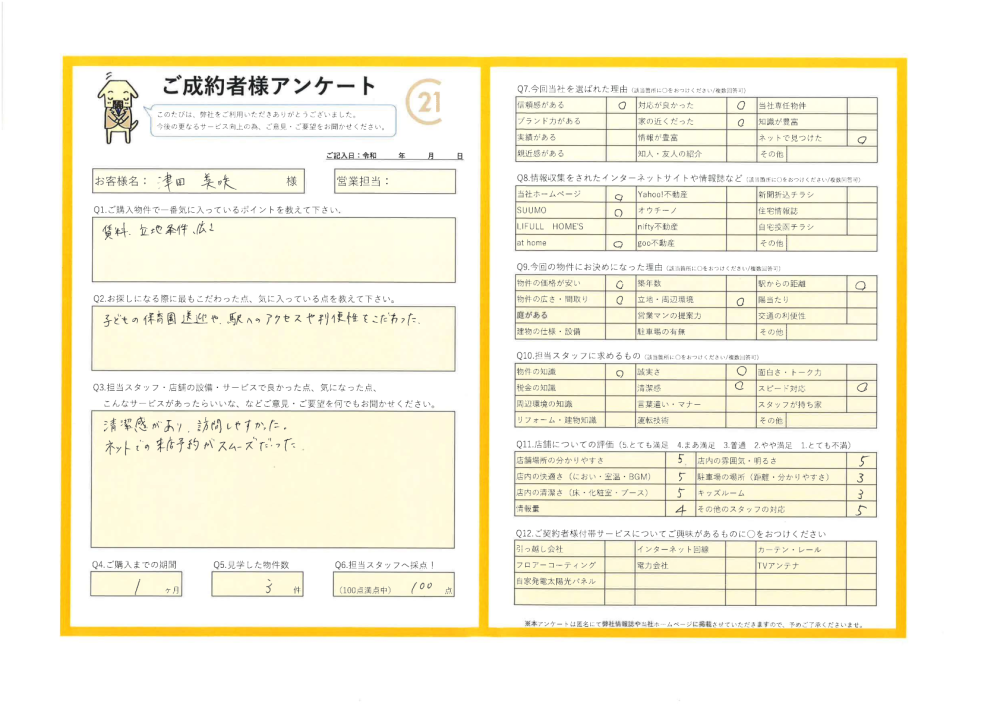Toggle the SUUMO circle mark
This screenshot has width=1000, height=707.
pos(619,211)
